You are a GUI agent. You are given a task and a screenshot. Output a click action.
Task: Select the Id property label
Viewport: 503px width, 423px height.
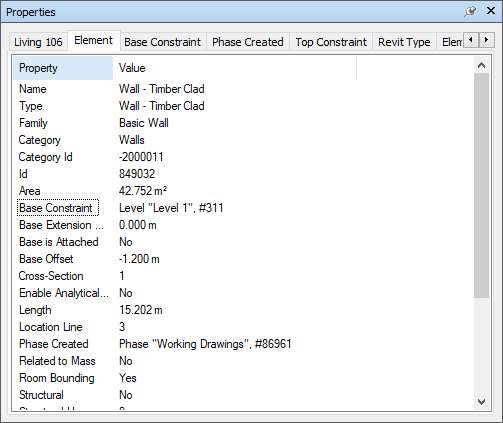pyautogui.click(x=23, y=174)
